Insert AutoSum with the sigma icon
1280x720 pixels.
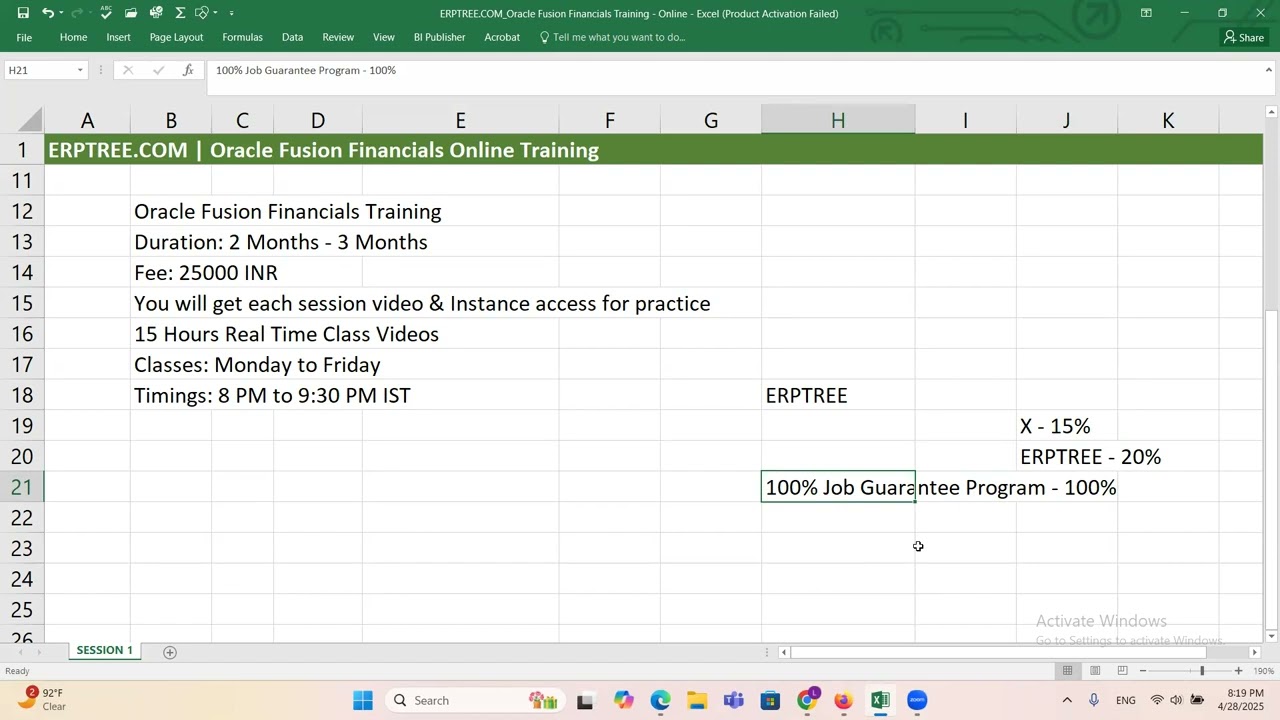[180, 13]
